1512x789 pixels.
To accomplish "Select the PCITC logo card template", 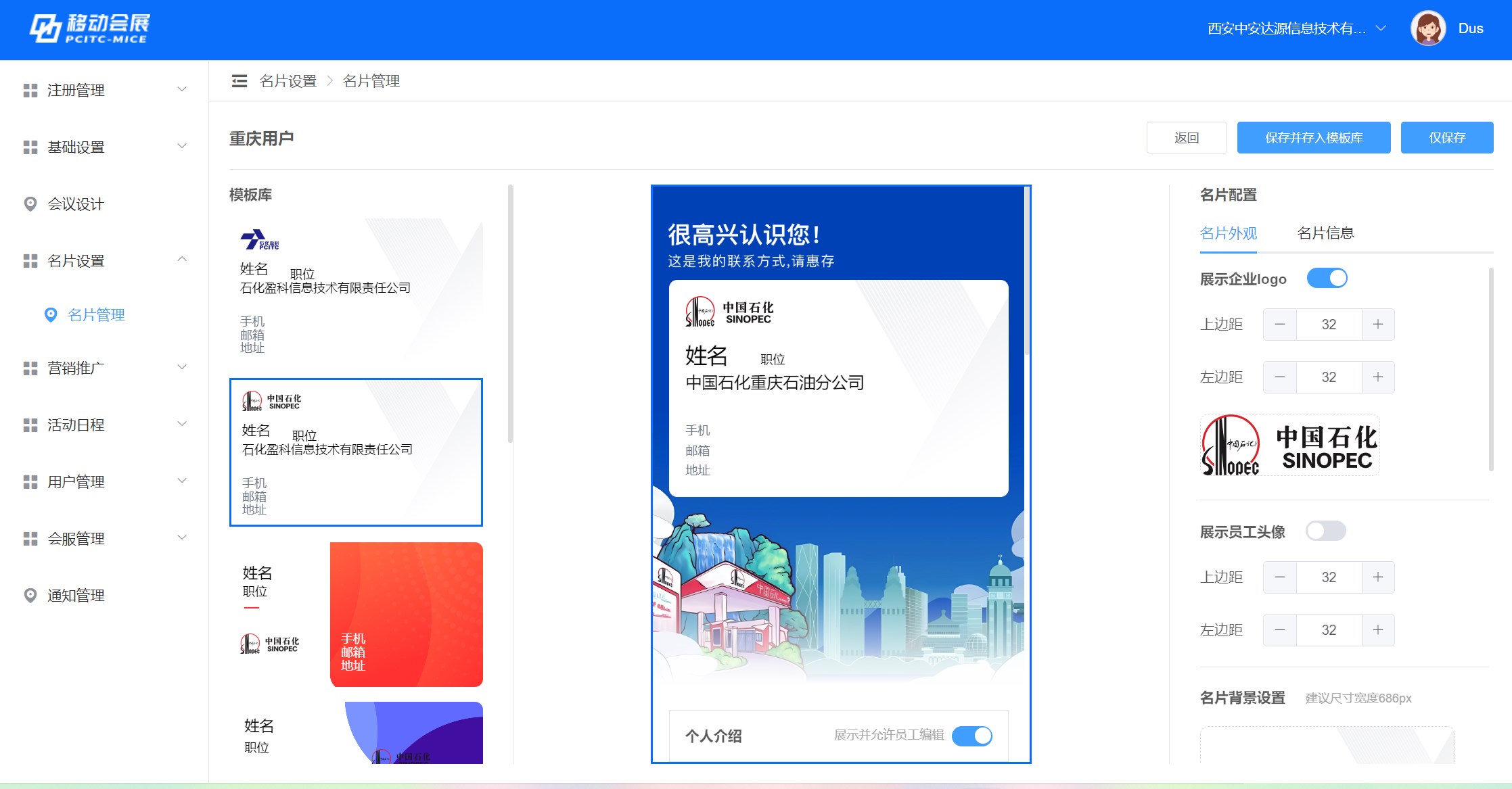I will (356, 291).
